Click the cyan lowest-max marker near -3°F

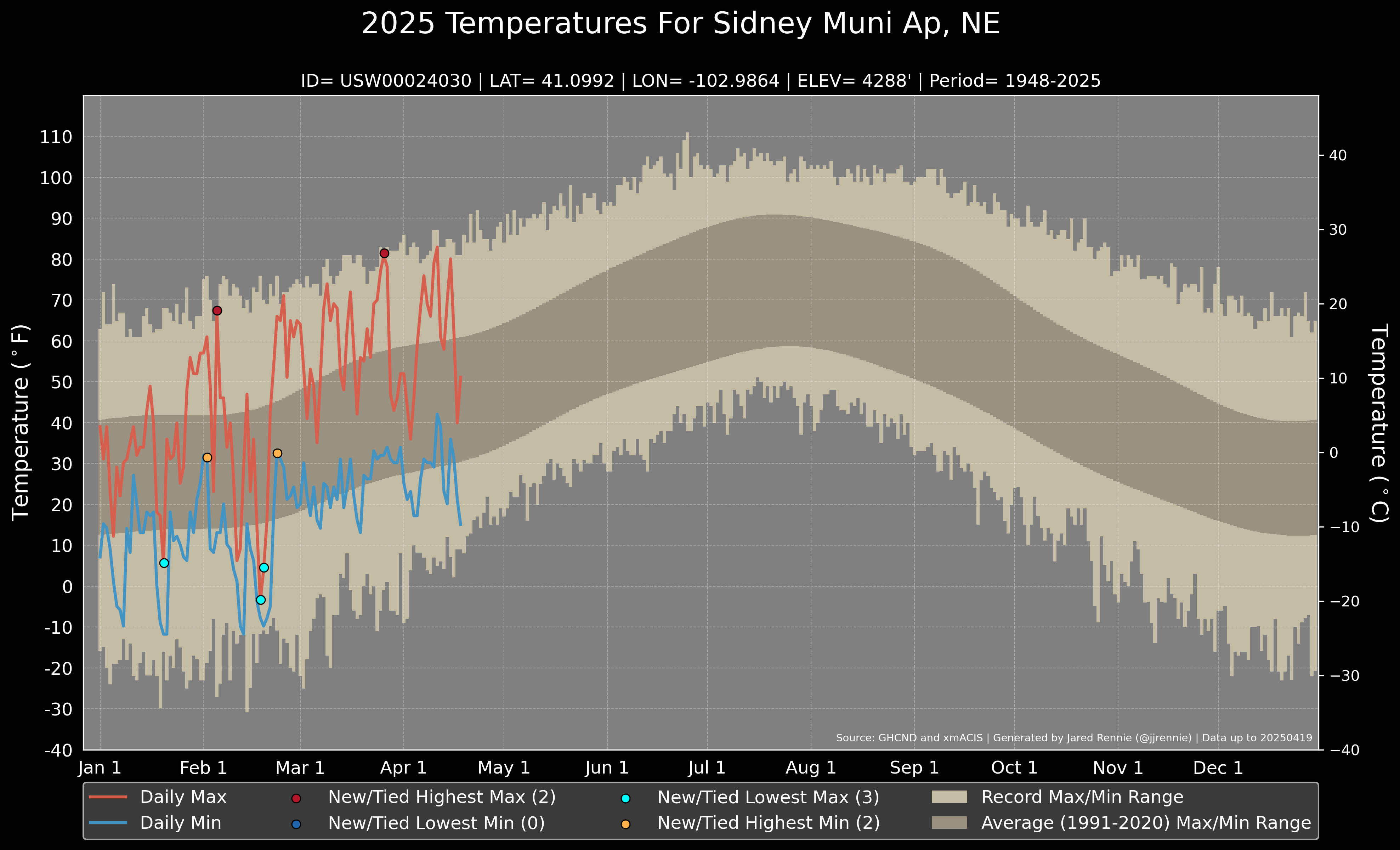[261, 600]
